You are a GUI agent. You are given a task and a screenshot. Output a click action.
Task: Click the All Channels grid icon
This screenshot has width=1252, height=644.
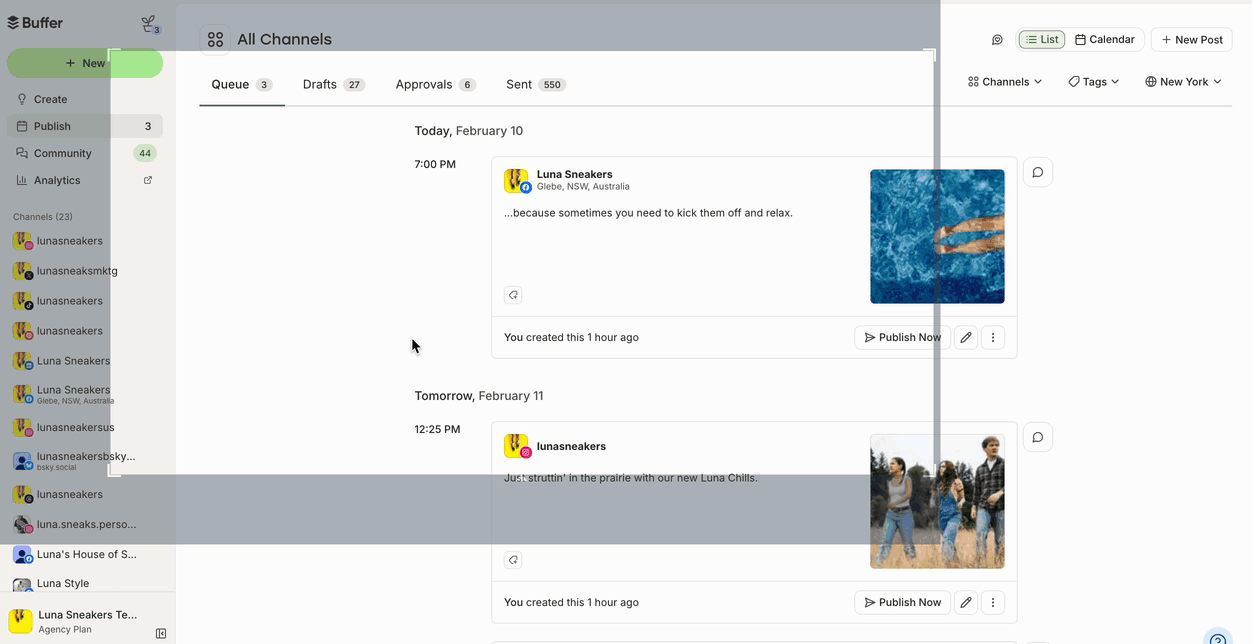tap(215, 39)
